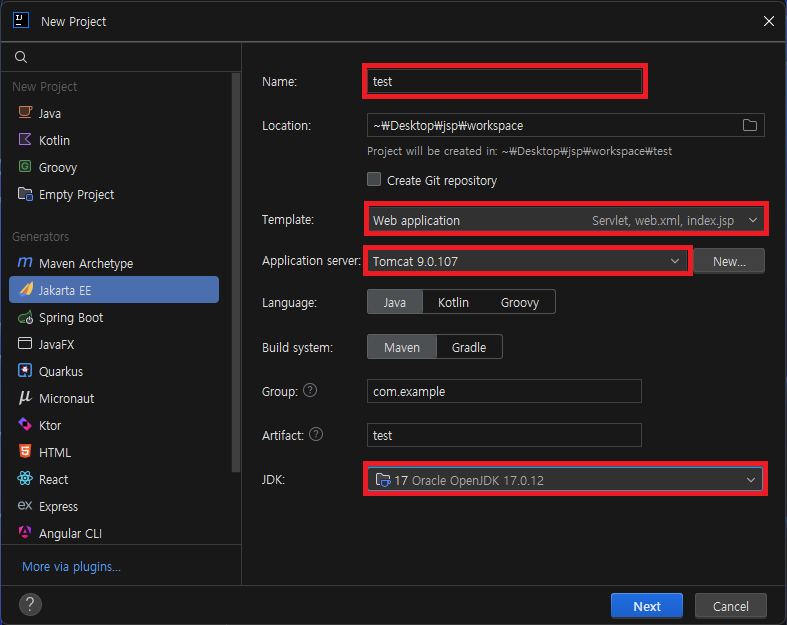Click the Group input field
Viewport: 787px width, 625px height.
click(x=504, y=391)
